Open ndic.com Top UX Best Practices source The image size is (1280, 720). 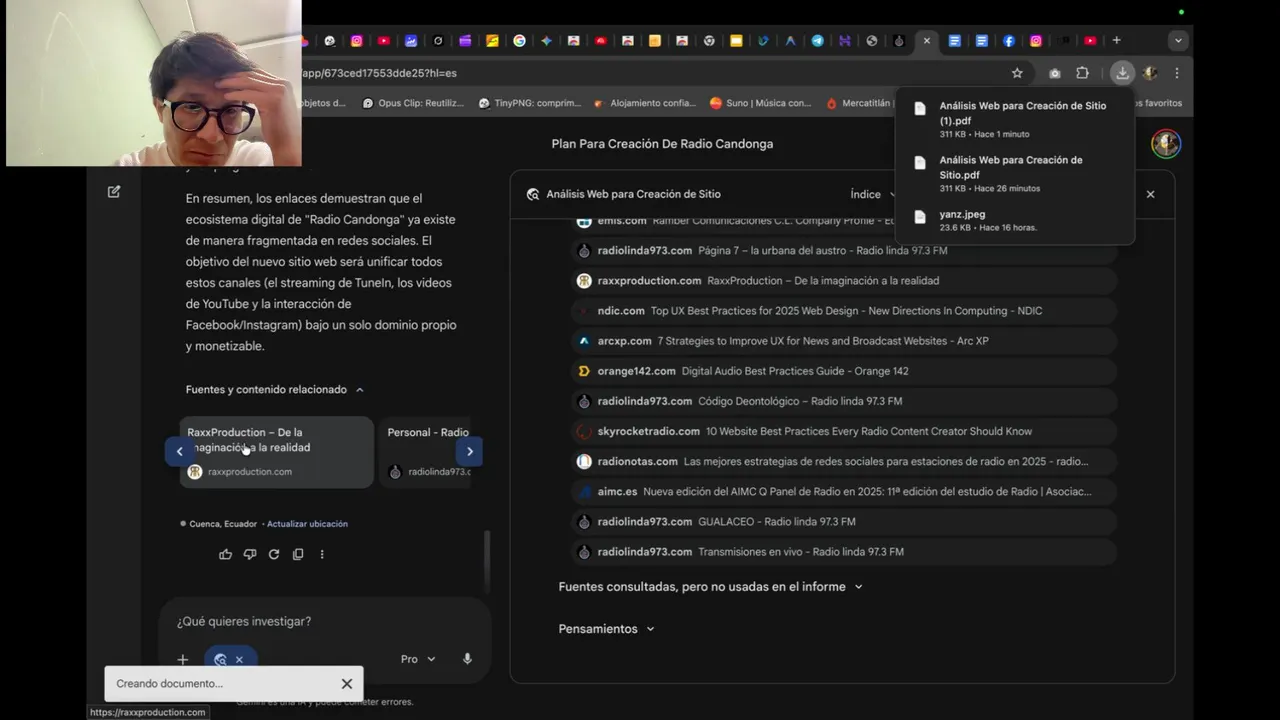(842, 311)
